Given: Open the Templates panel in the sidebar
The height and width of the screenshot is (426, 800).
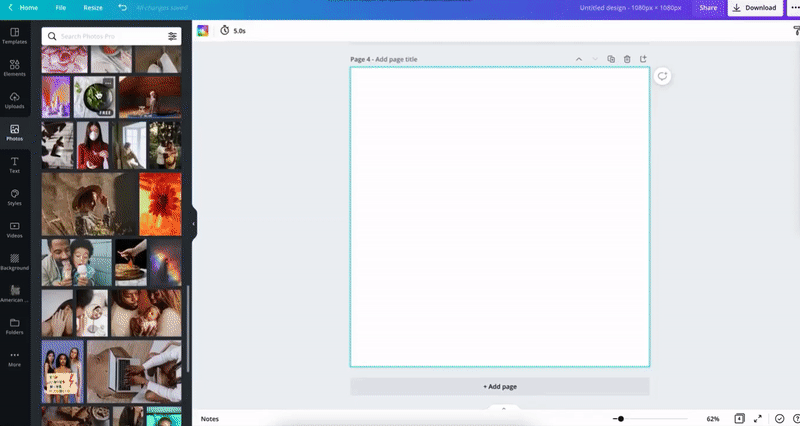Looking at the screenshot, I should 14,35.
